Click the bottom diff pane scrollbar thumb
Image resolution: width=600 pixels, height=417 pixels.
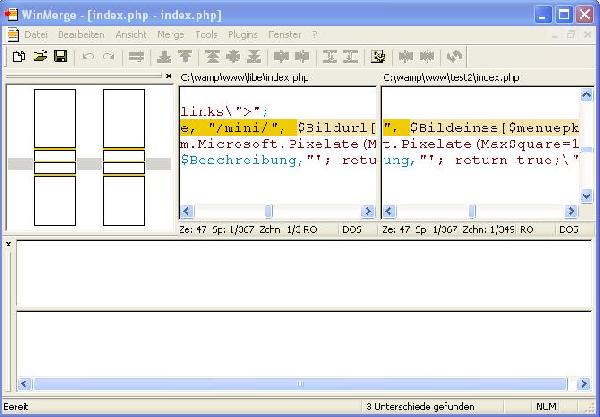300,384
